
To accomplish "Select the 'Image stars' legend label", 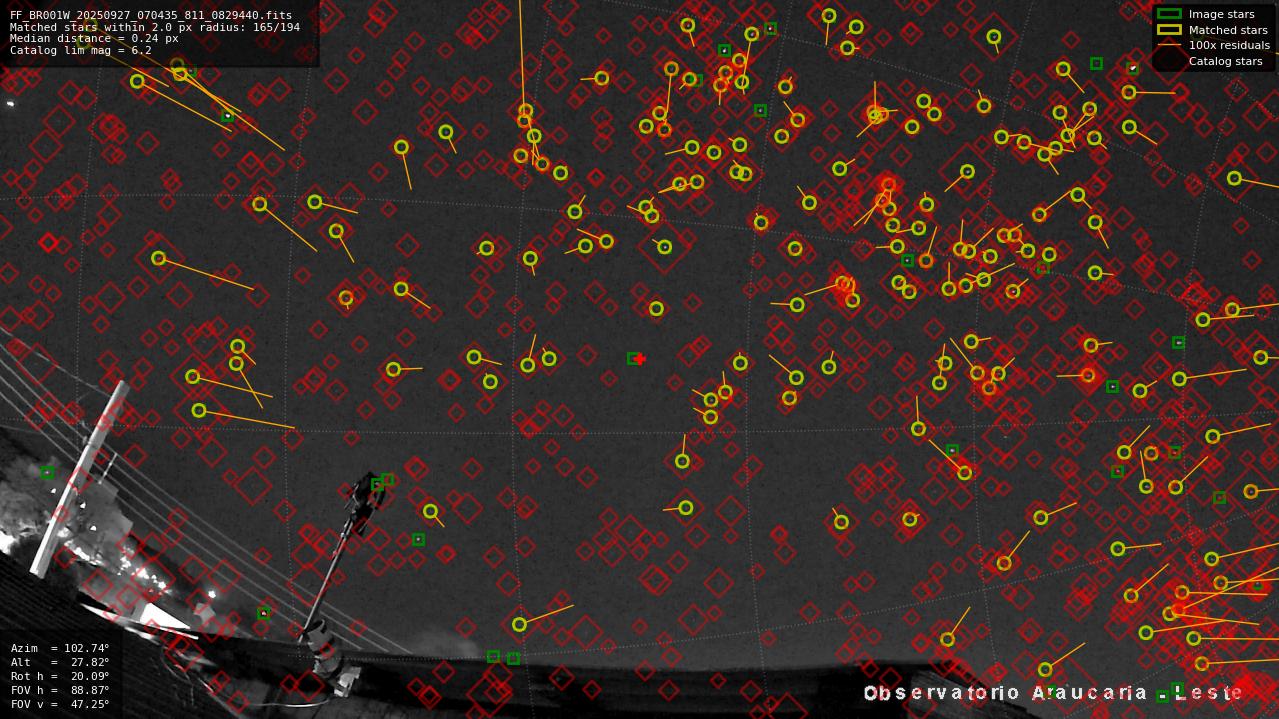I will [x=1221, y=15].
